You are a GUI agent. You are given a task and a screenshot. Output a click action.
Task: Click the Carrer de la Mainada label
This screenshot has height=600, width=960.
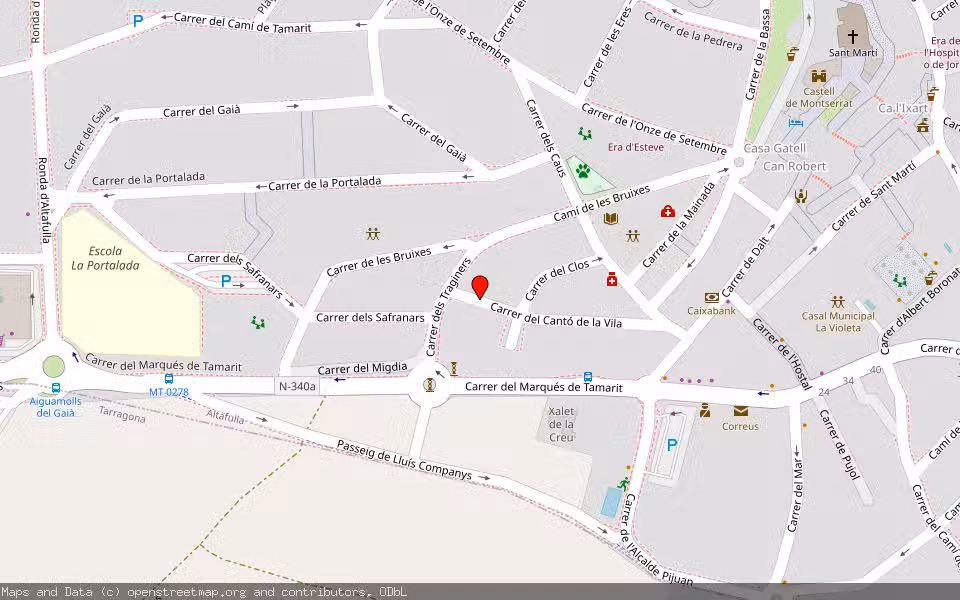(678, 225)
